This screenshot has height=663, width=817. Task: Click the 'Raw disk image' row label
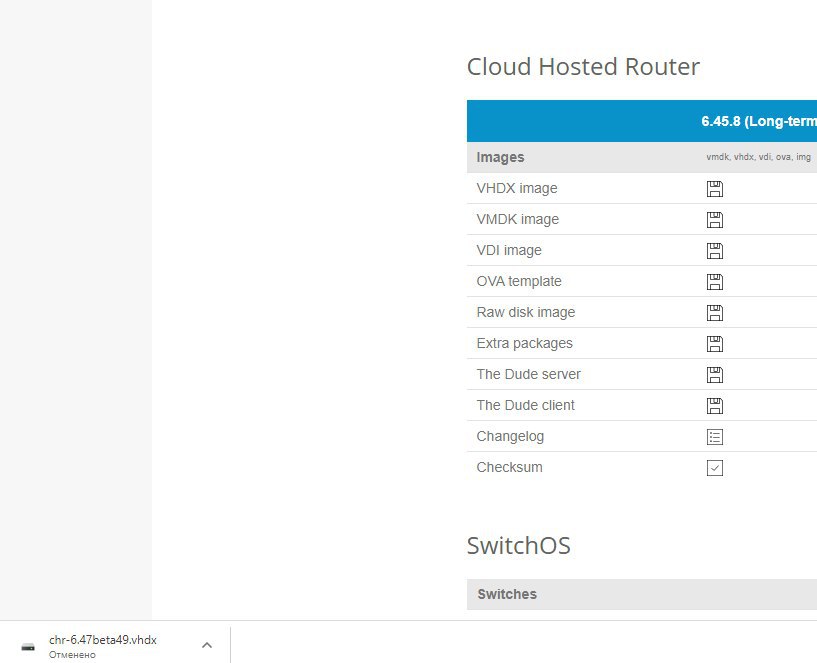526,312
